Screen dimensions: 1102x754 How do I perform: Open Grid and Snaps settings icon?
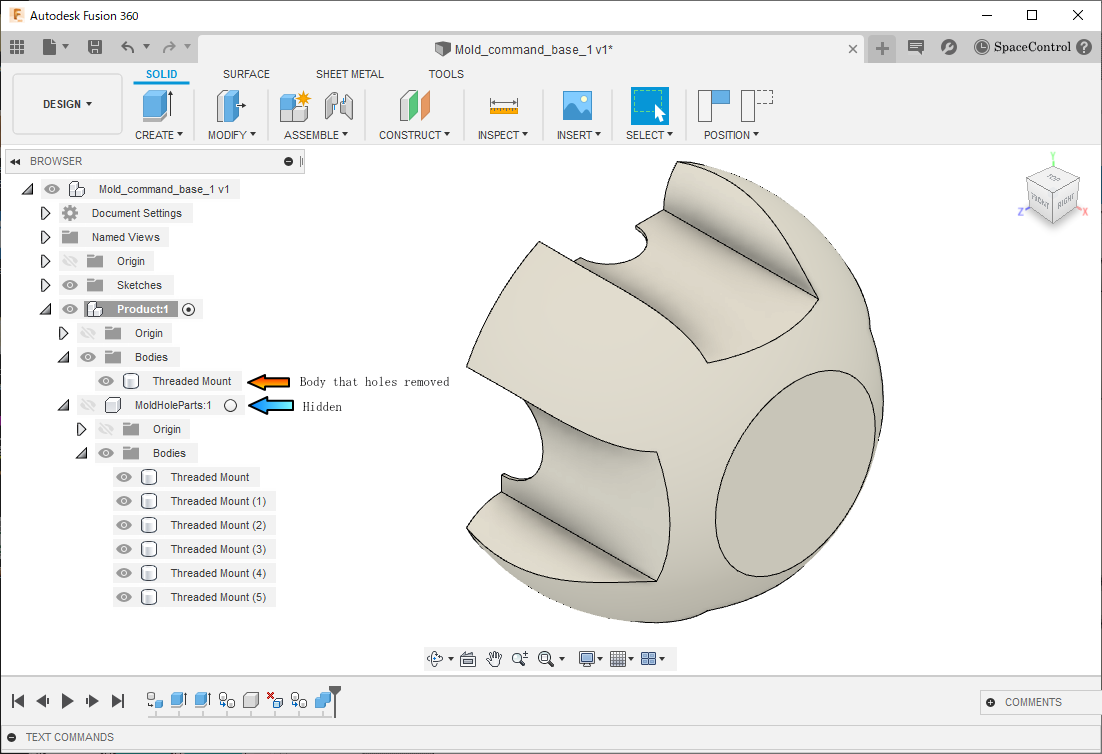pos(618,658)
